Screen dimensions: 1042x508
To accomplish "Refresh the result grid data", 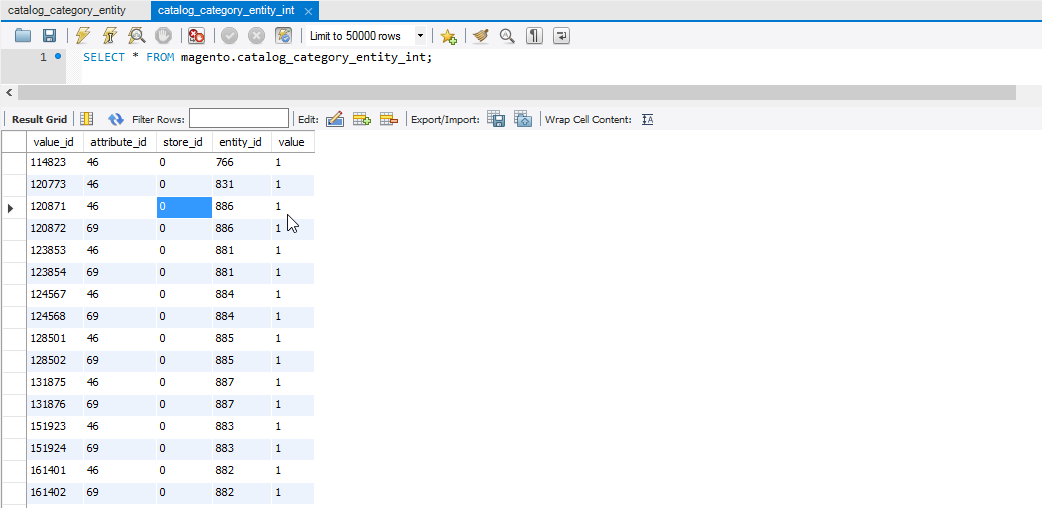I will [116, 119].
